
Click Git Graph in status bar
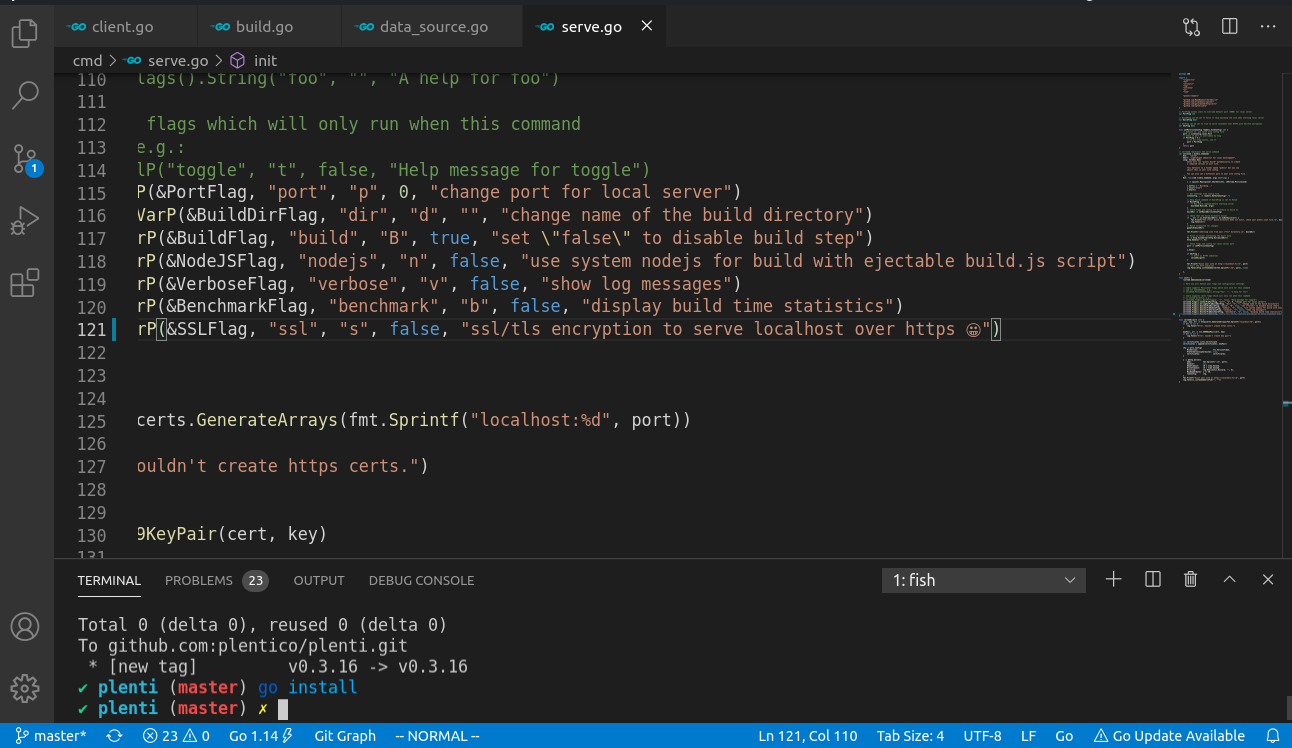pos(345,736)
